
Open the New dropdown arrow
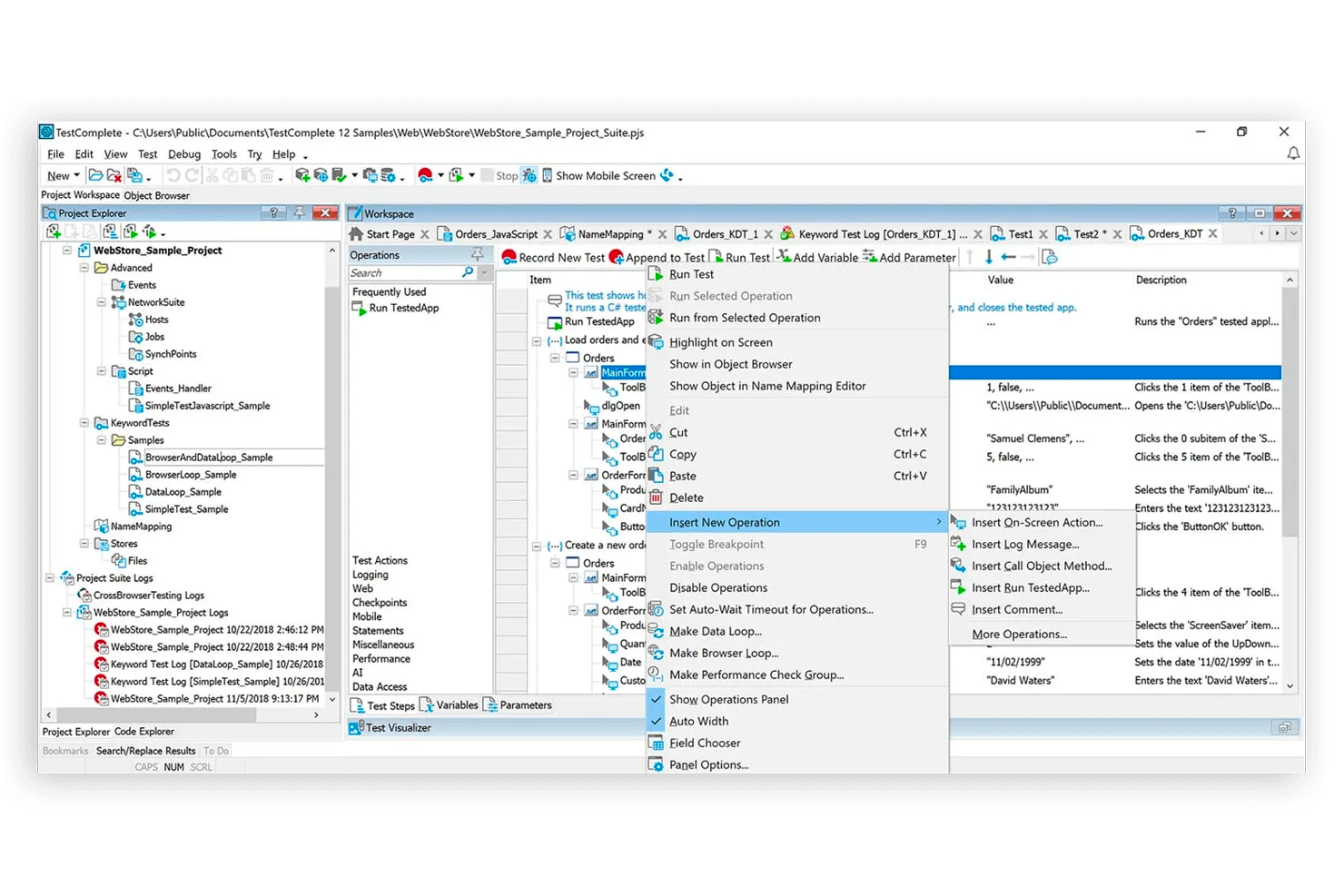[x=76, y=175]
